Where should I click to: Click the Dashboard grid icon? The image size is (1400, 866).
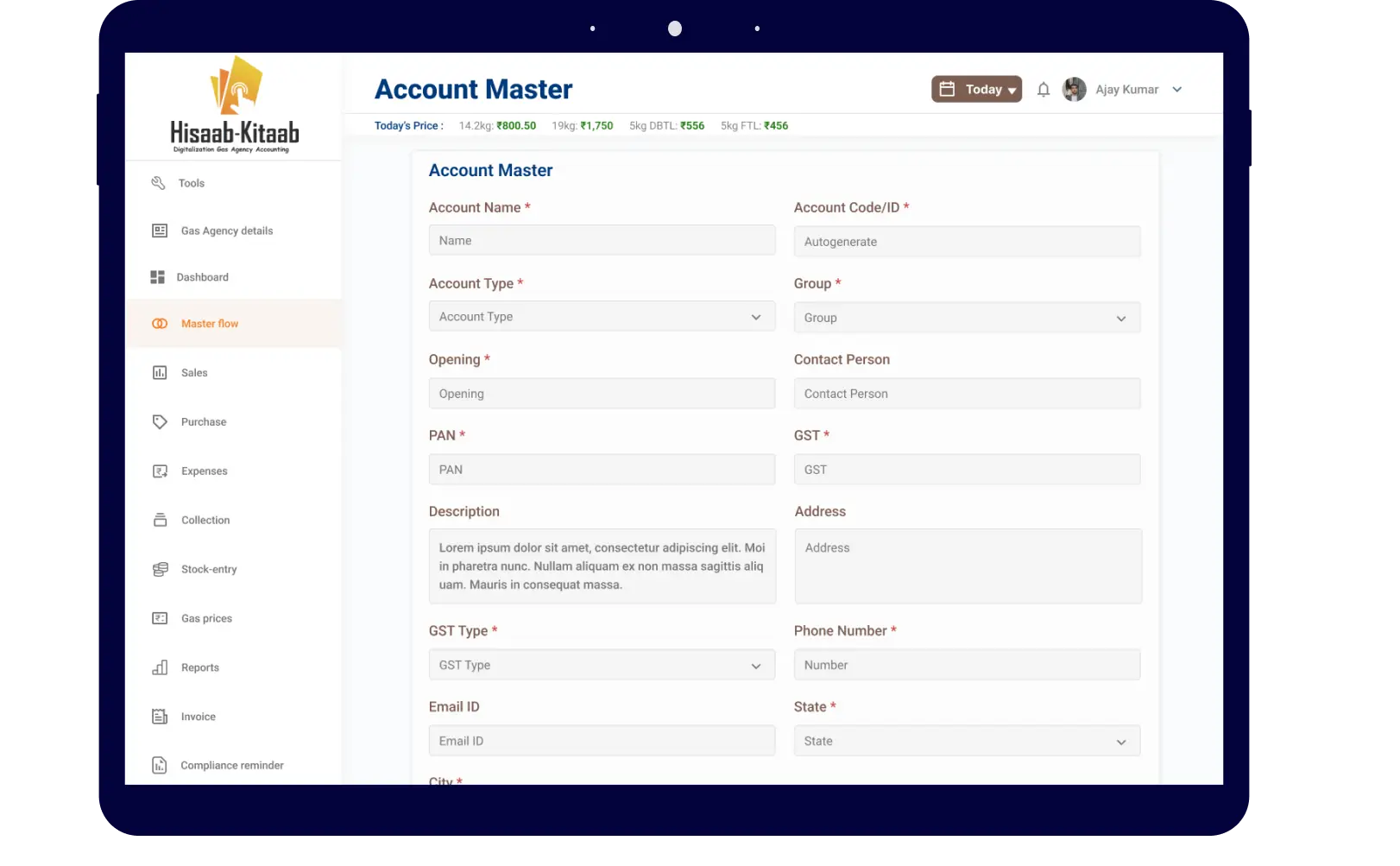pyautogui.click(x=157, y=277)
